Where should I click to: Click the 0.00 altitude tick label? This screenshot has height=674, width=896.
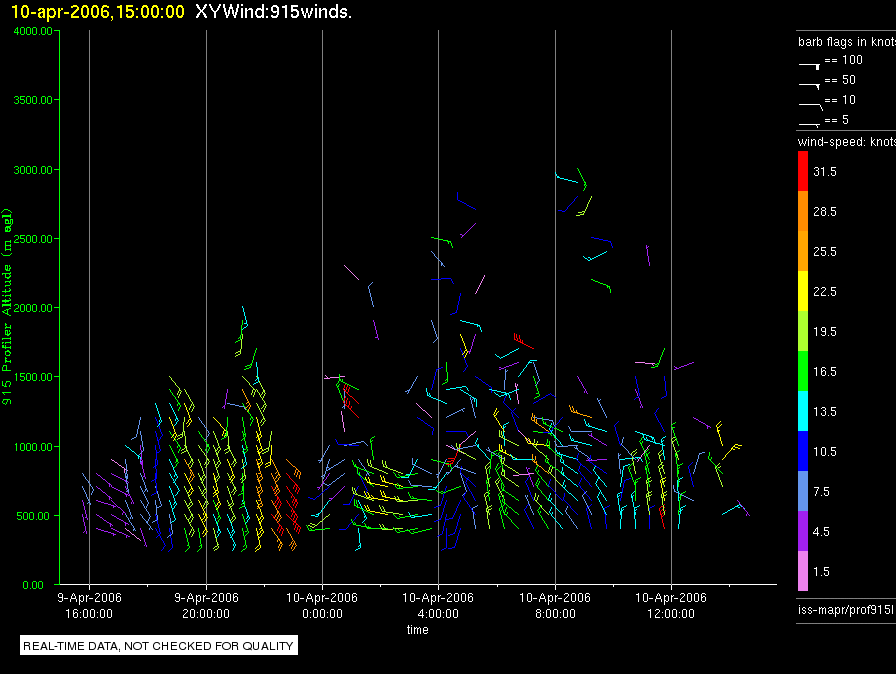click(33, 585)
